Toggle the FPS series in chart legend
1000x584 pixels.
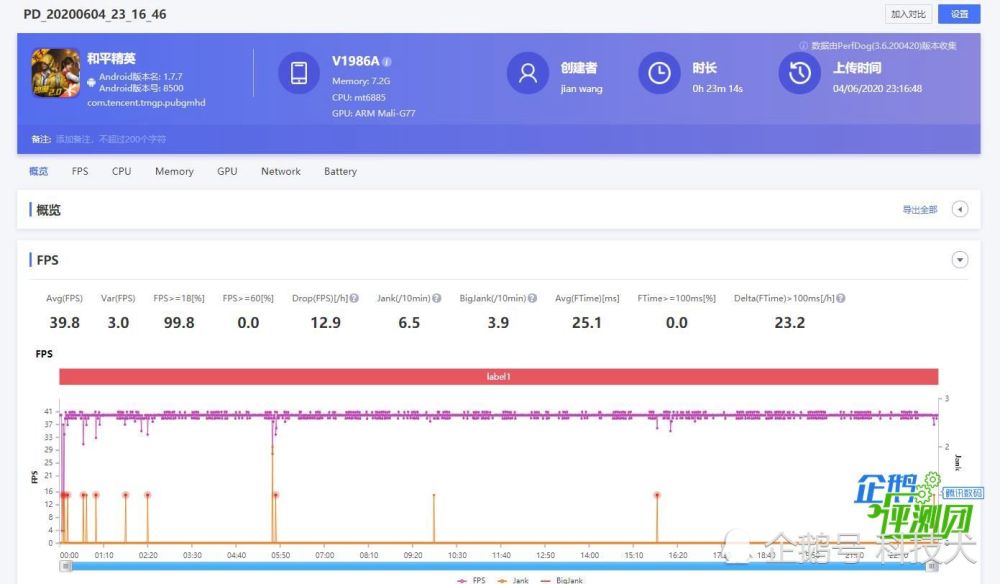click(471, 580)
